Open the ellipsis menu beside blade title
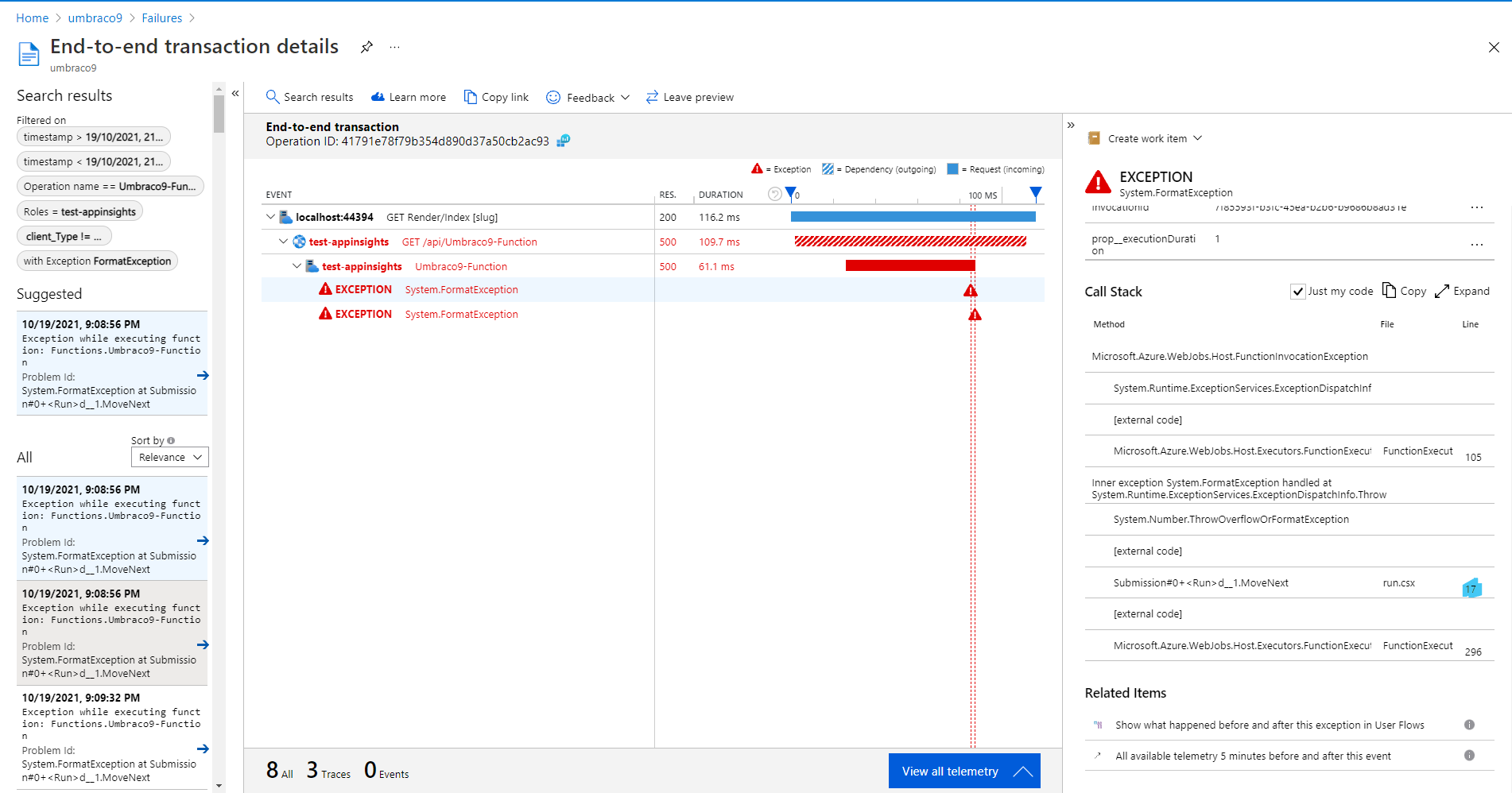This screenshot has height=793, width=1512. tap(394, 47)
